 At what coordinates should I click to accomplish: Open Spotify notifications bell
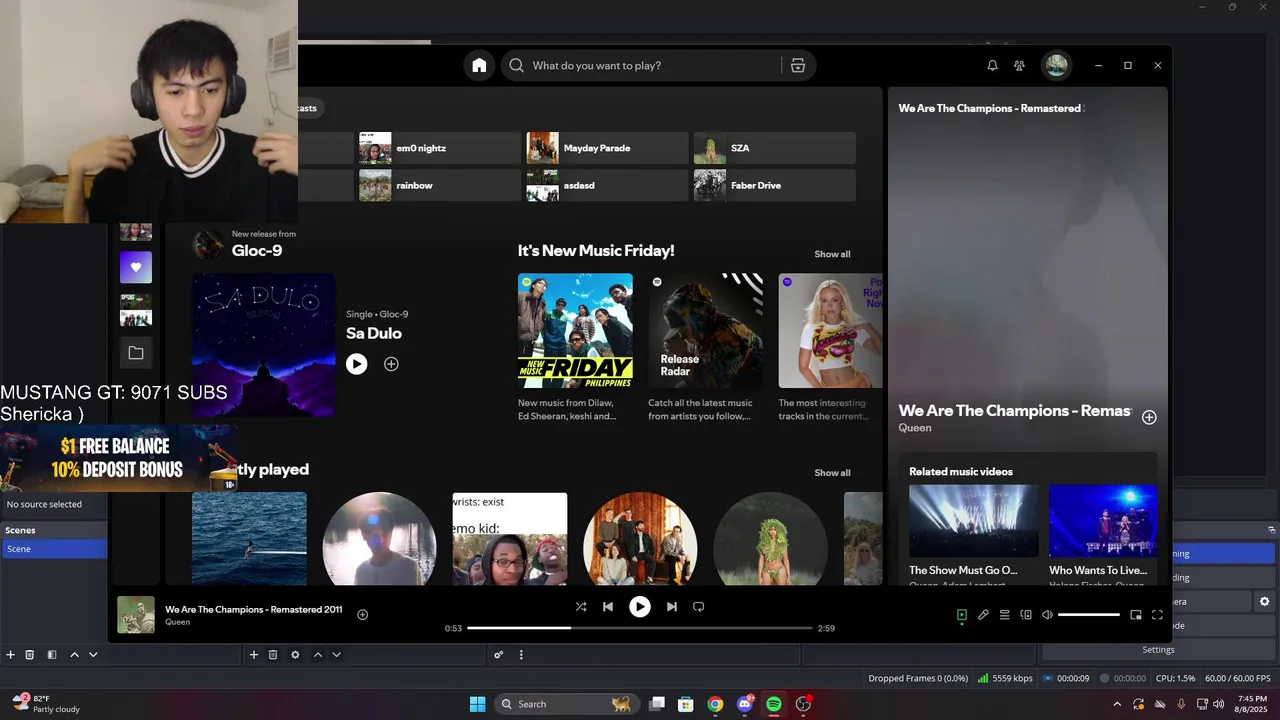992,65
